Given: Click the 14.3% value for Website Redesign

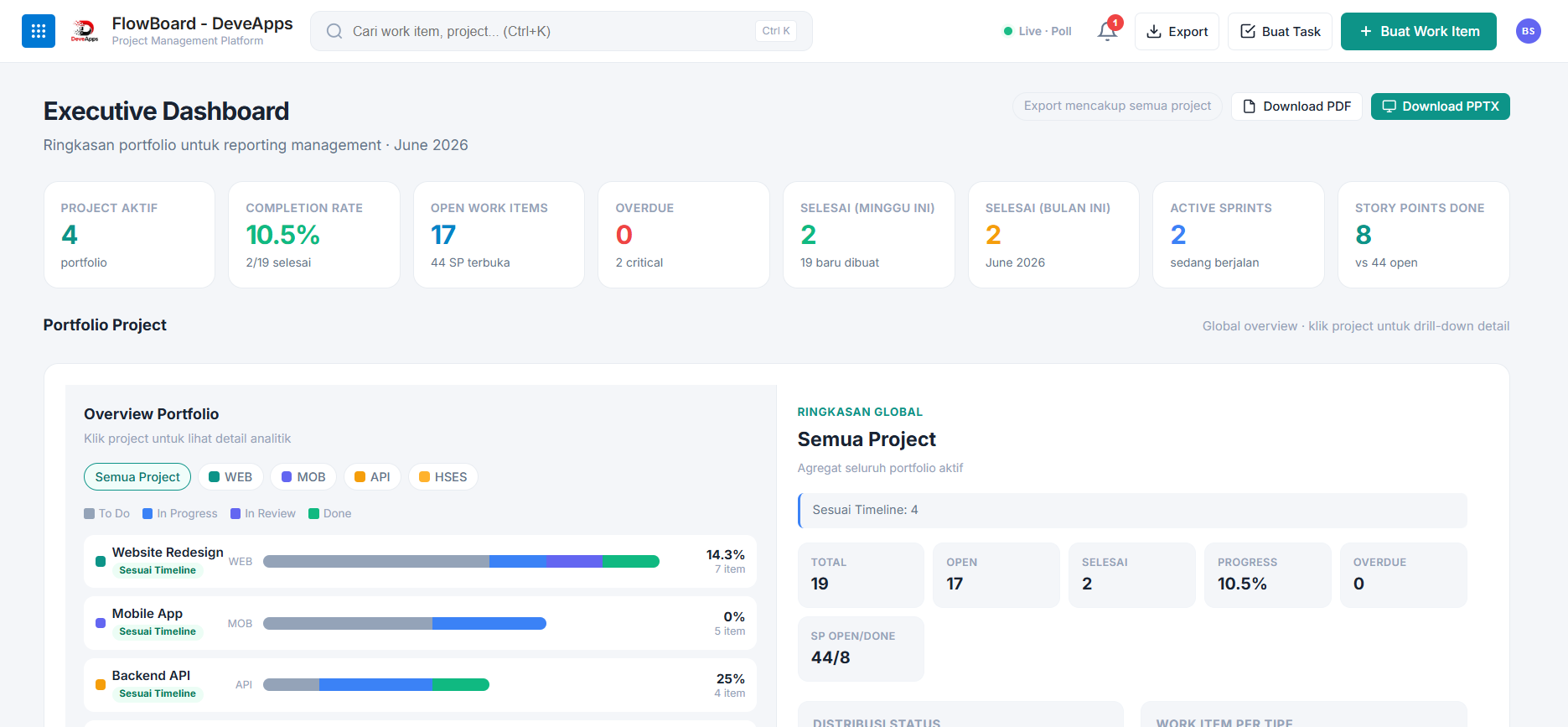Looking at the screenshot, I should (x=725, y=555).
